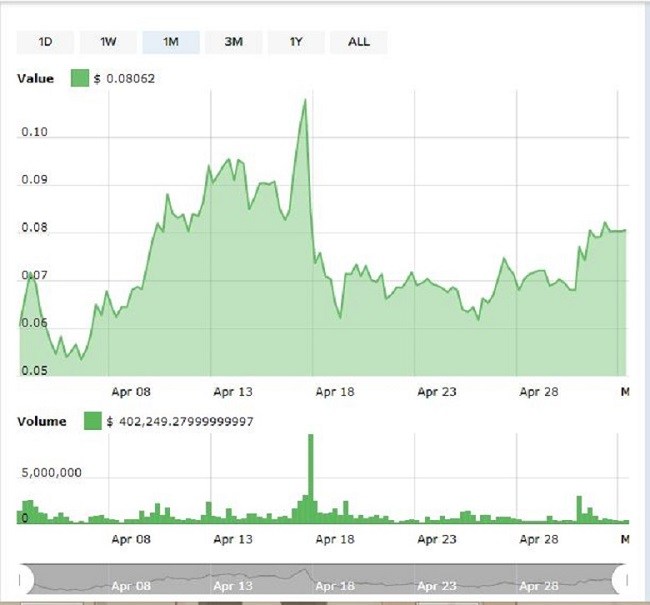Grab the left handle of range navigator

click(x=26, y=579)
